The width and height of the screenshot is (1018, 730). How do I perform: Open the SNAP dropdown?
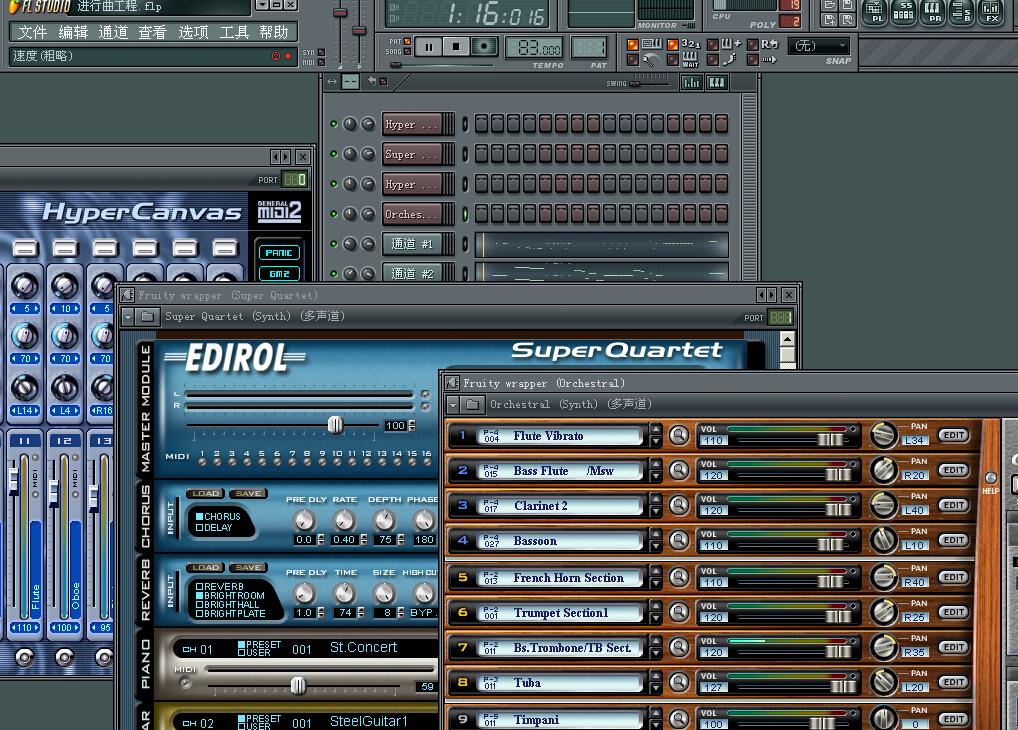819,45
